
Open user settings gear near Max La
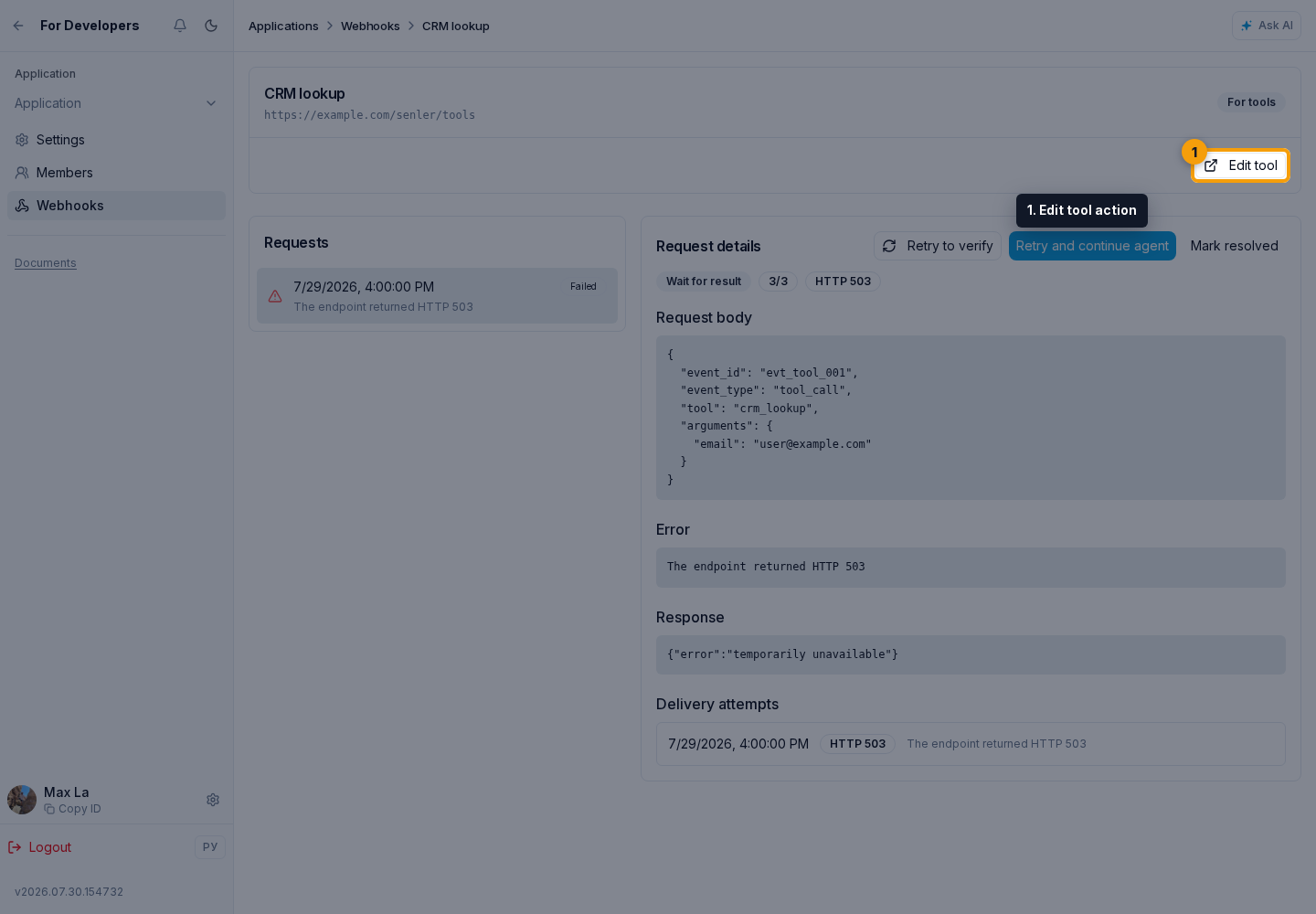click(x=213, y=800)
